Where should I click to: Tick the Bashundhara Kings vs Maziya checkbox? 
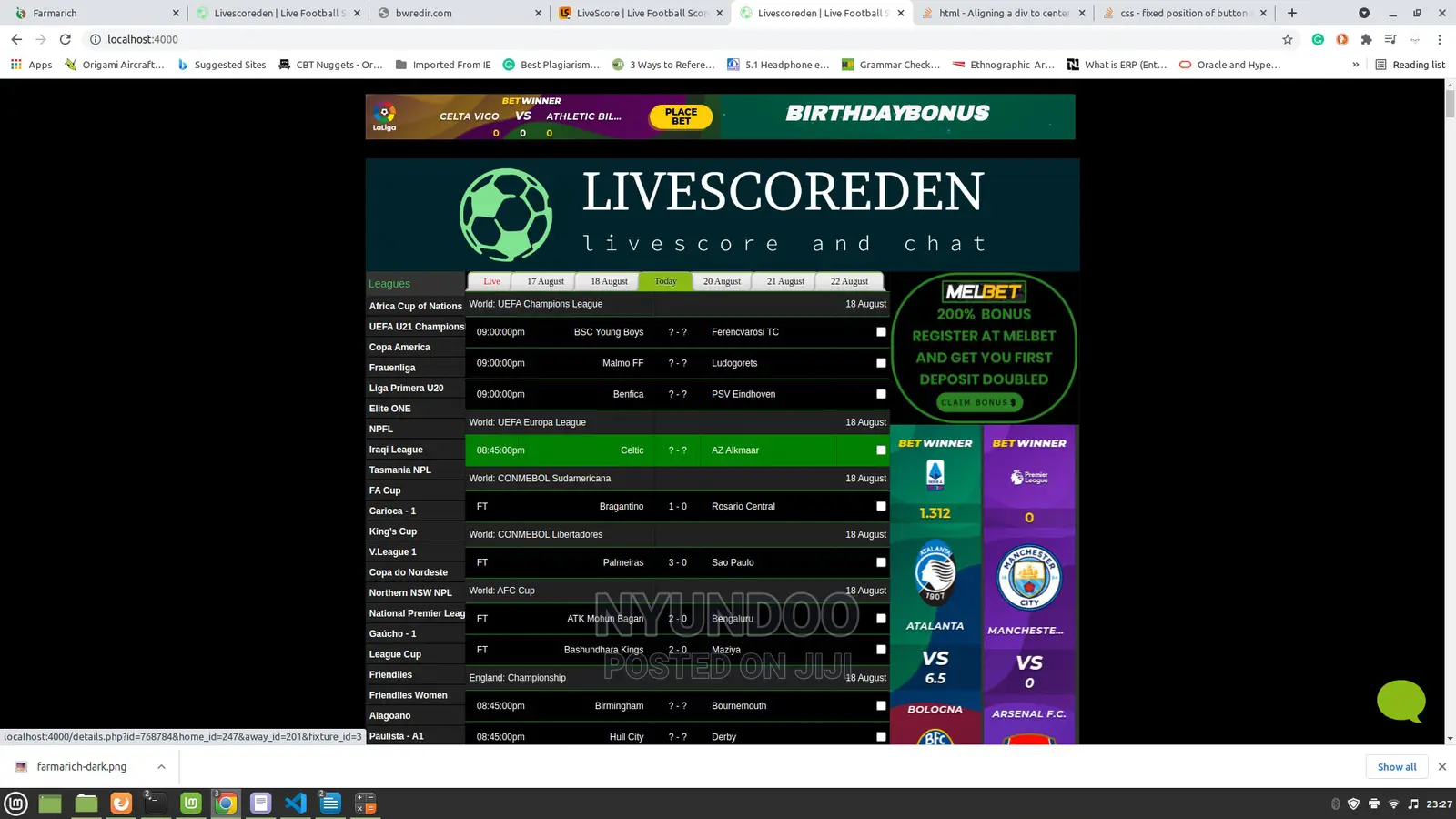pyautogui.click(x=881, y=650)
